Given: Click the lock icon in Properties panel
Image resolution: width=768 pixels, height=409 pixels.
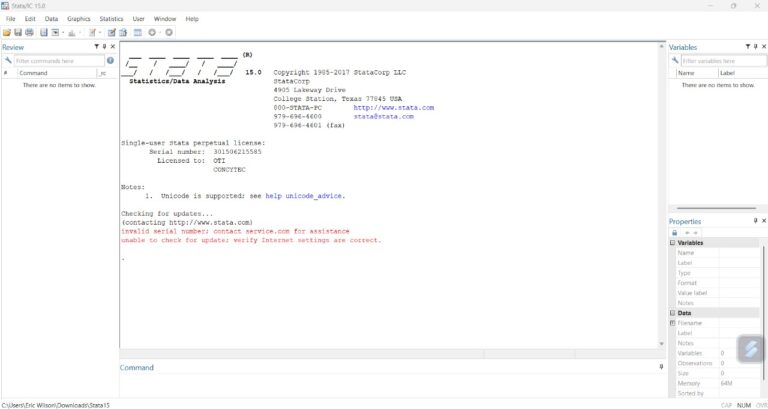Looking at the screenshot, I should [674, 232].
